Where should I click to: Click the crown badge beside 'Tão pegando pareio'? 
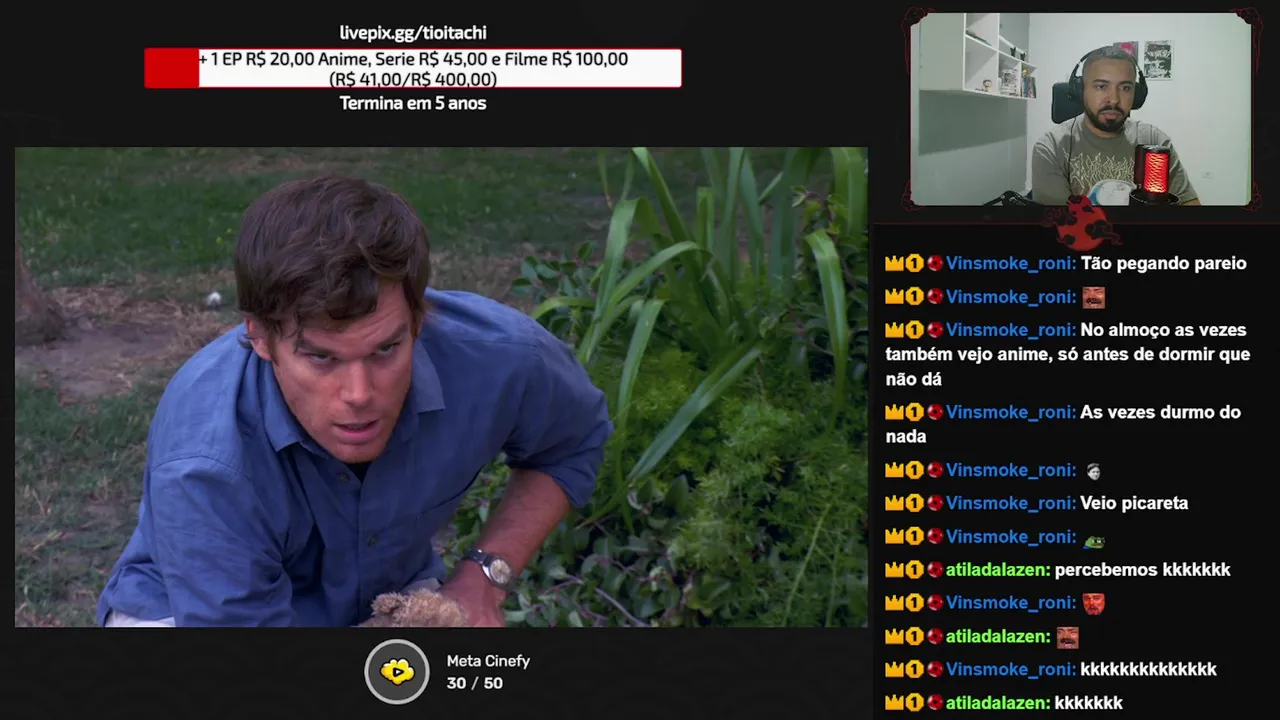point(894,264)
